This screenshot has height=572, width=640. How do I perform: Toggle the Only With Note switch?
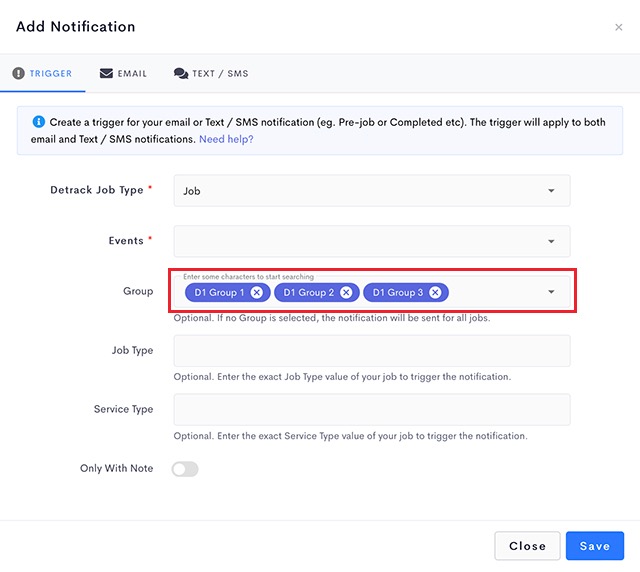coord(185,469)
